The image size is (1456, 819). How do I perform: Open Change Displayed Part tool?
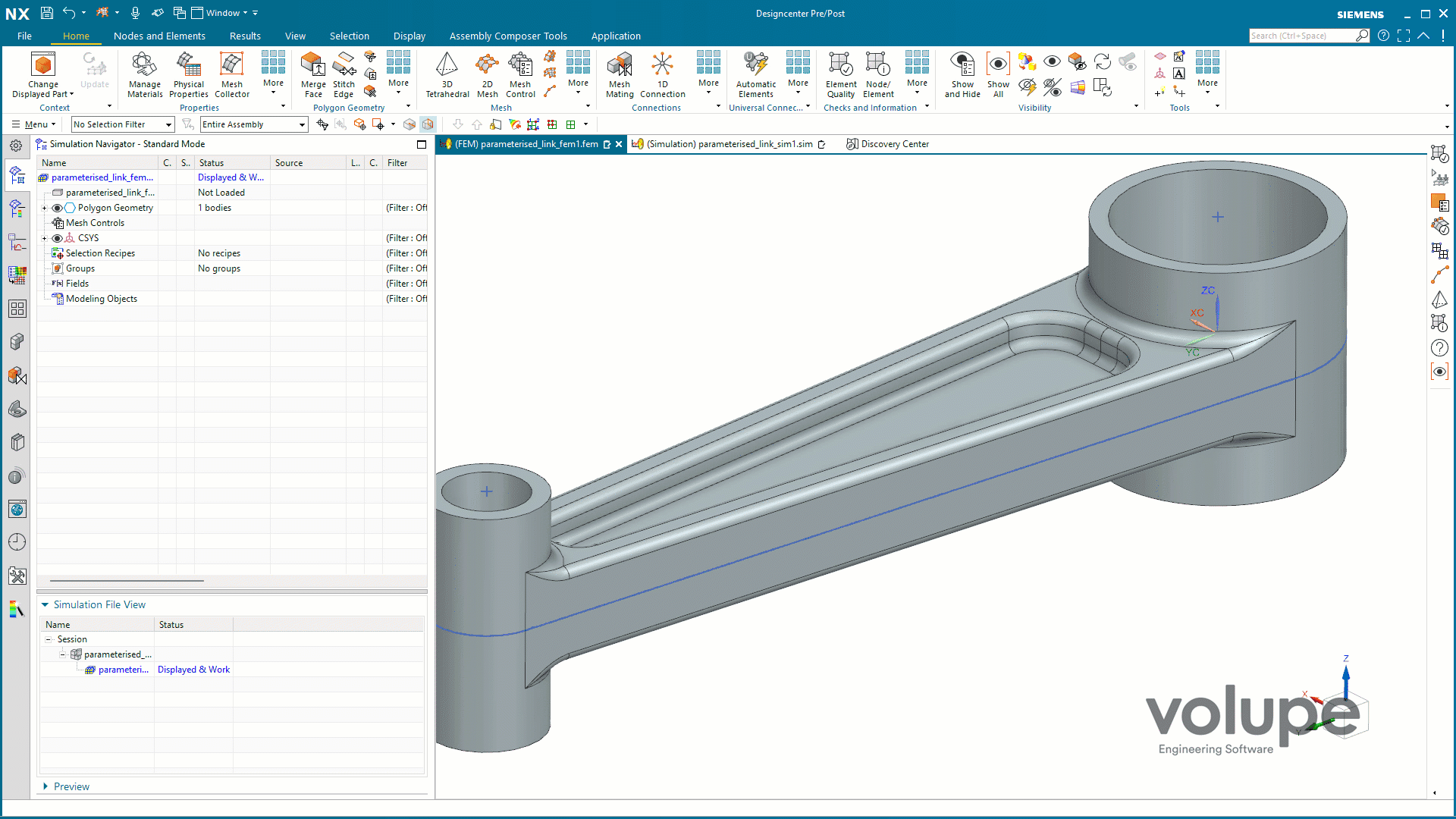point(43,75)
